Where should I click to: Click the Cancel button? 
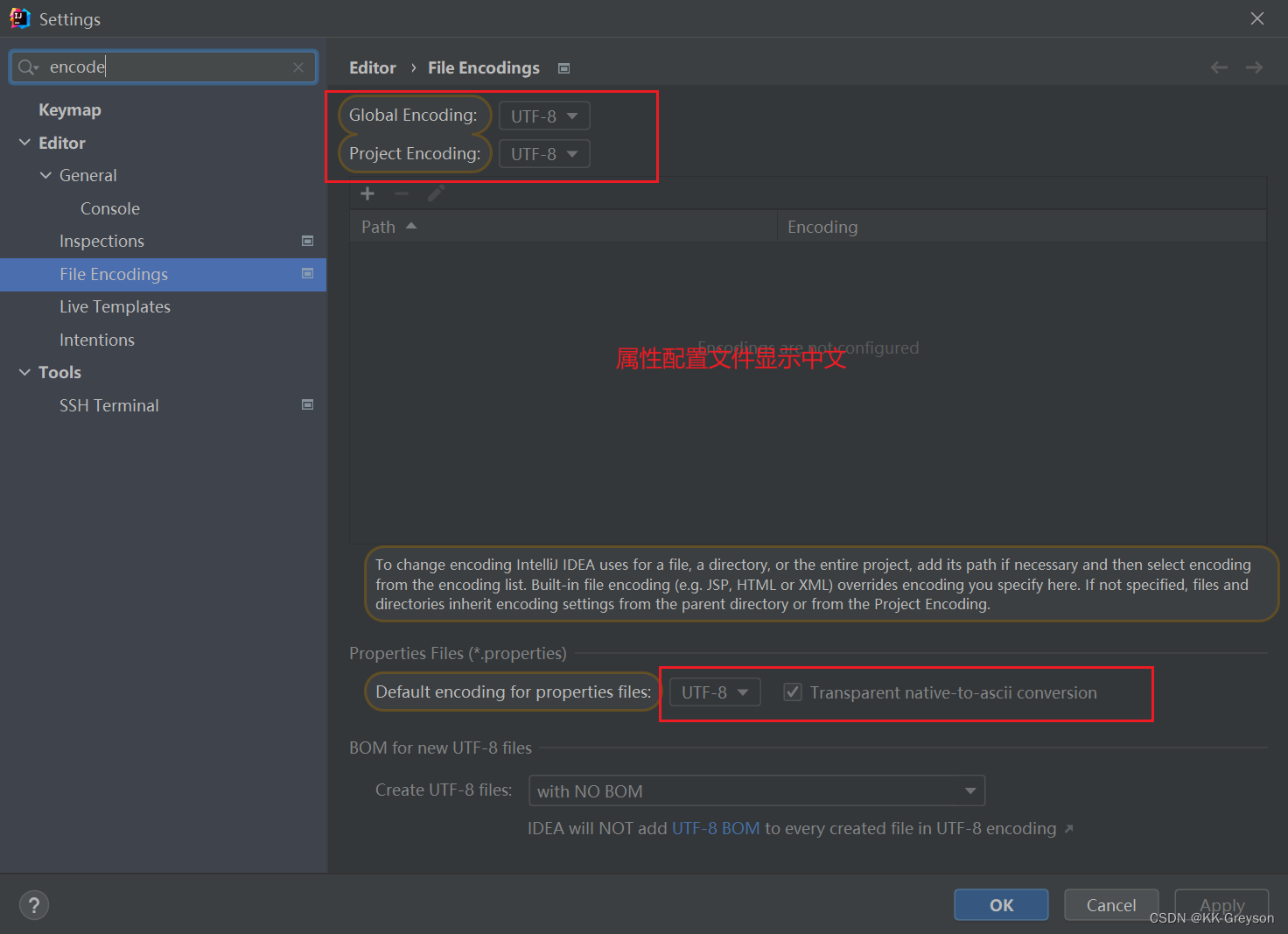coord(1111,905)
